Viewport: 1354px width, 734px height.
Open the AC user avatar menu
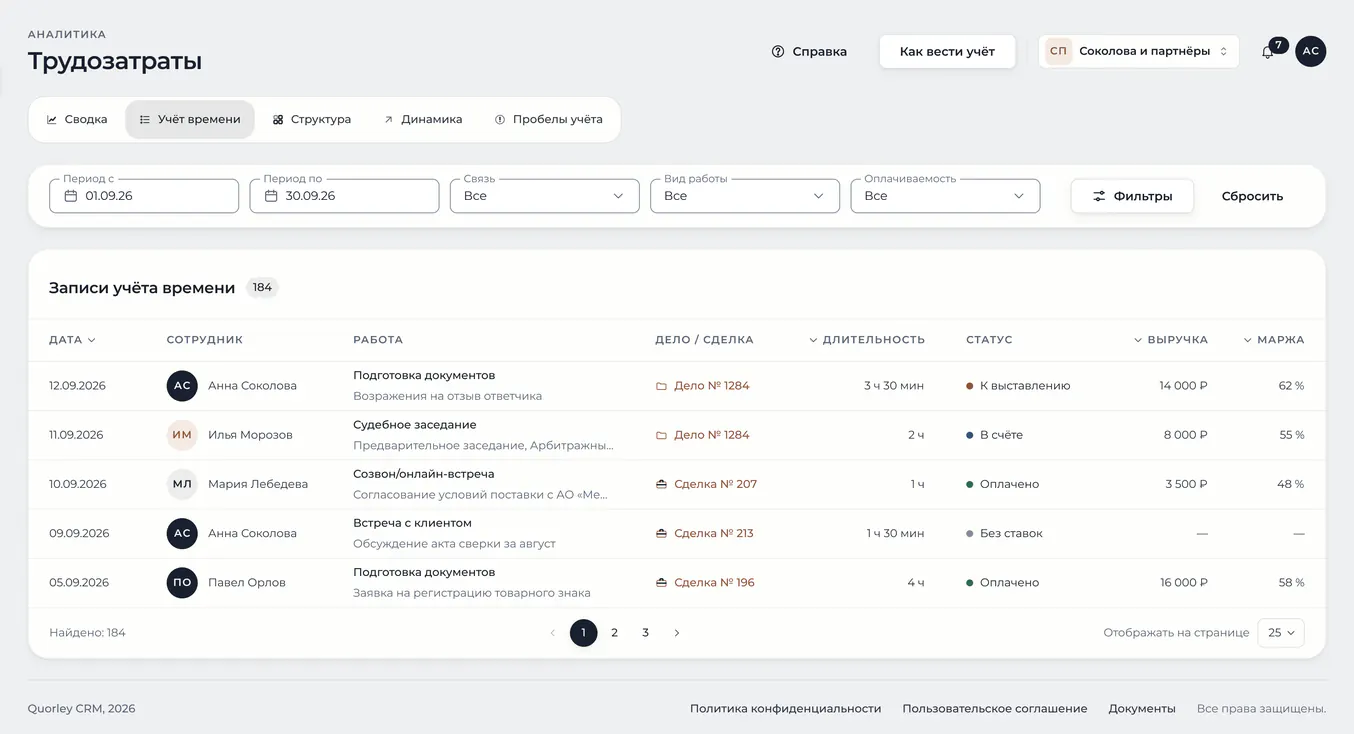(x=1310, y=52)
